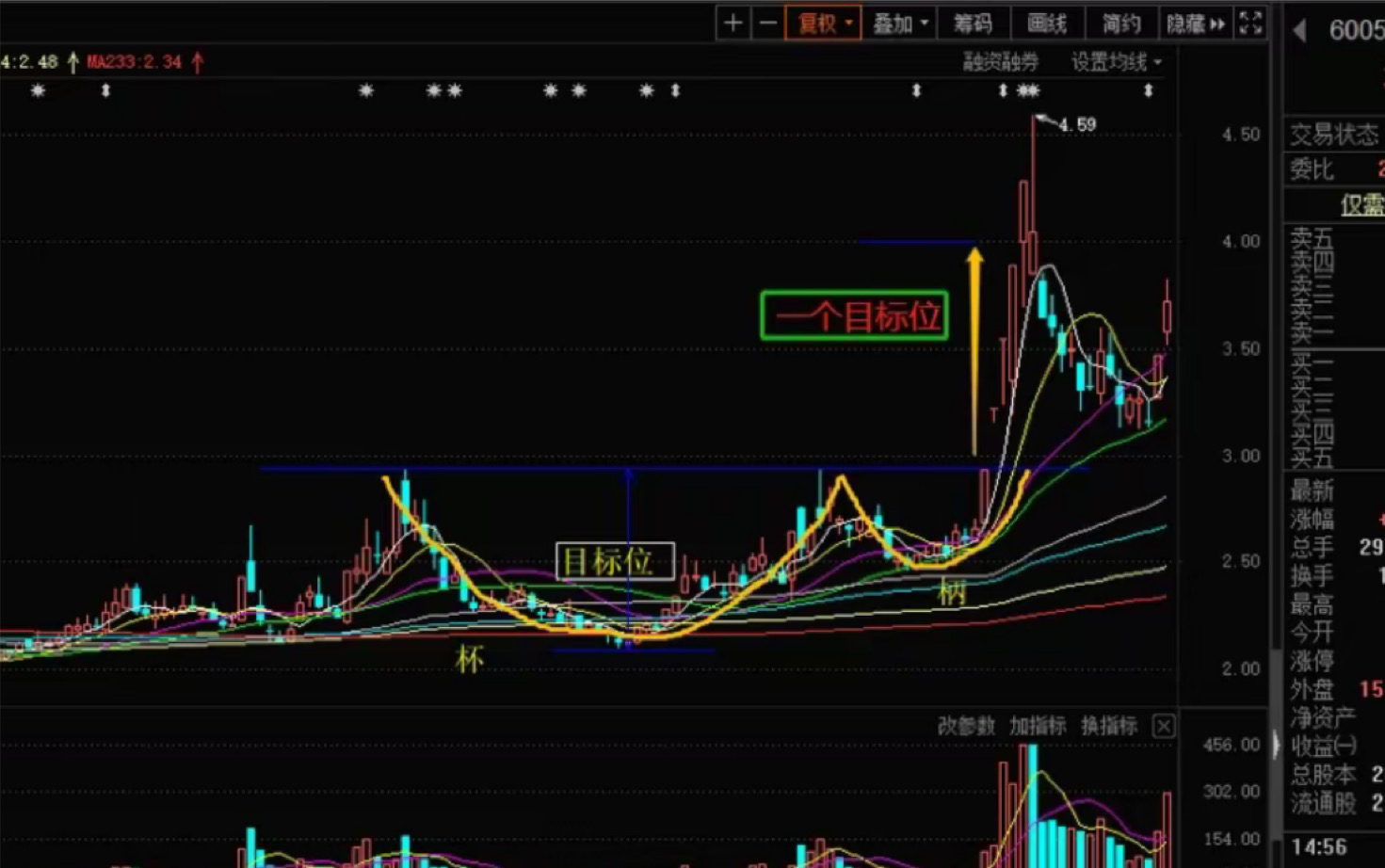Click the 涨幅 change percent row
Screen dimensions: 1385x868
1335,519
